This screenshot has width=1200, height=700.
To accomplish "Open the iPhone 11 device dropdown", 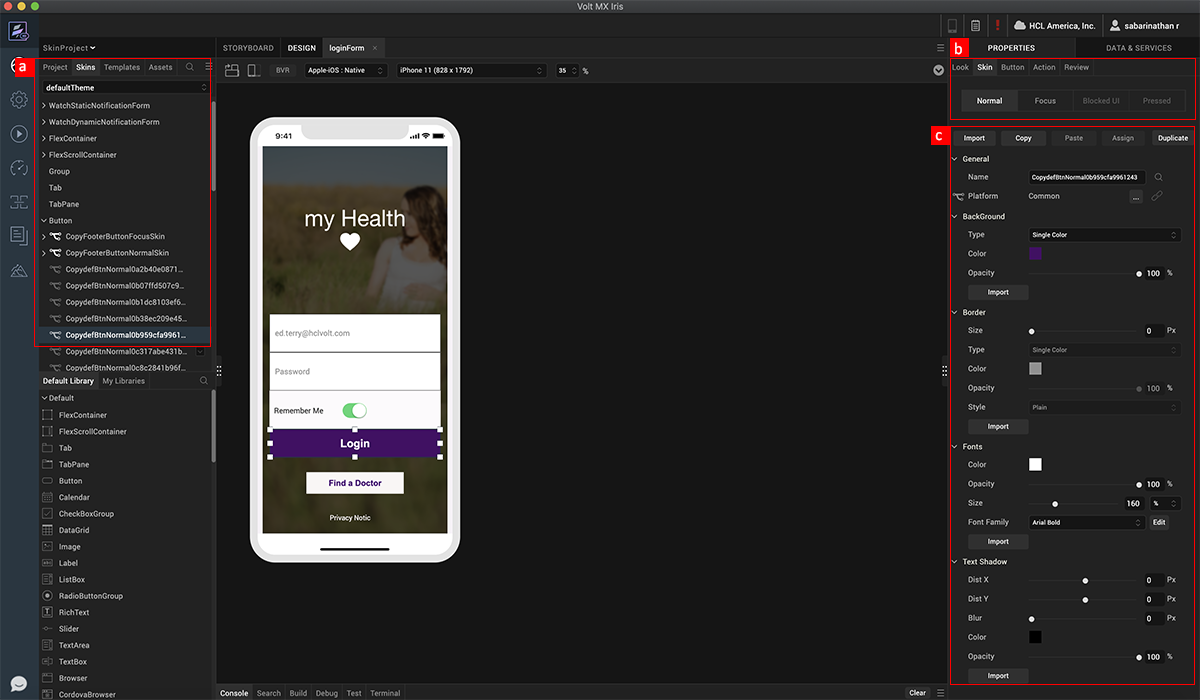I will 471,70.
